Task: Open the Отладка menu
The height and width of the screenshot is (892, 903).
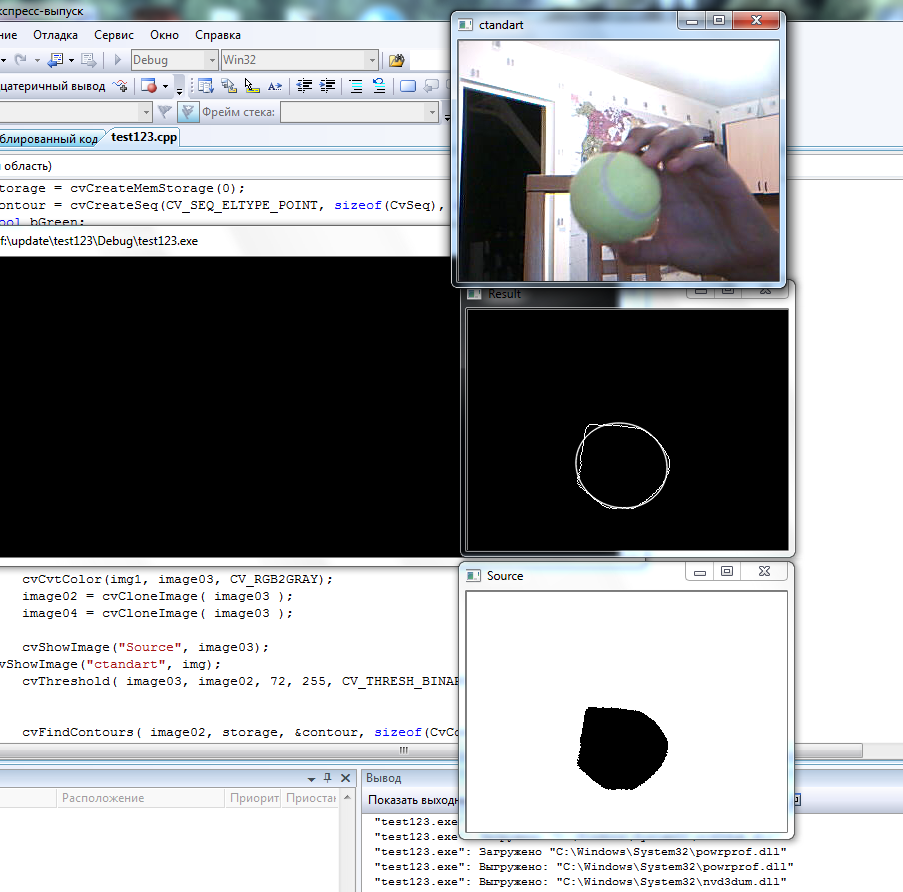Action: point(55,34)
